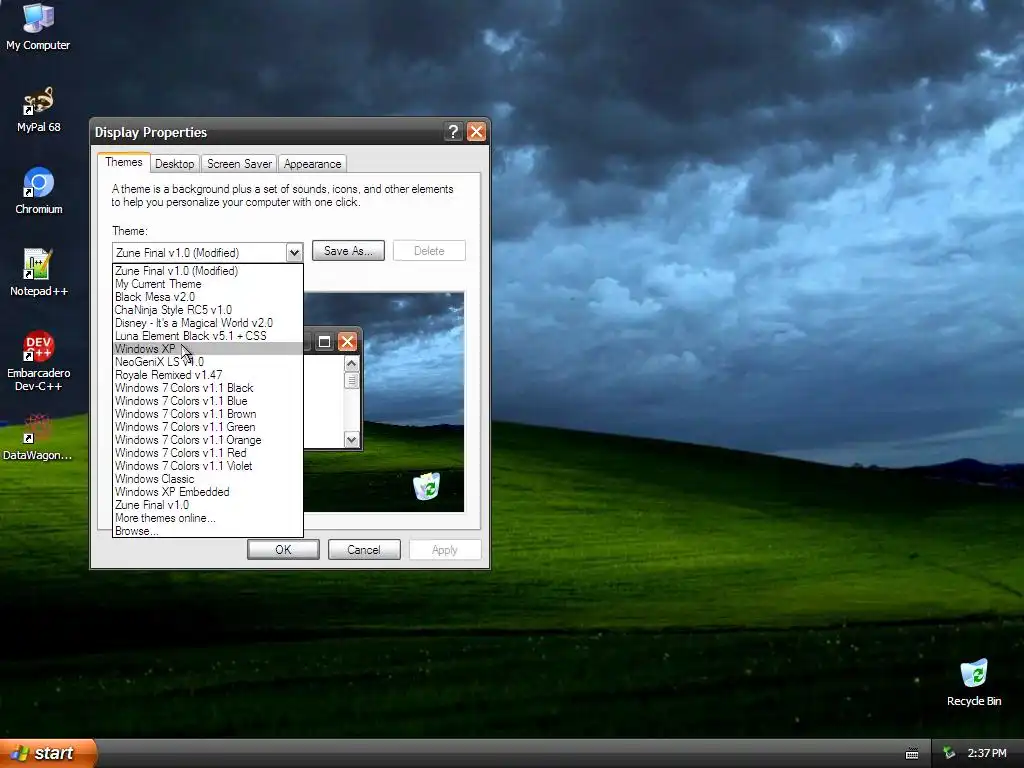
Task: Choose the Windows Classic theme
Action: coord(208,479)
